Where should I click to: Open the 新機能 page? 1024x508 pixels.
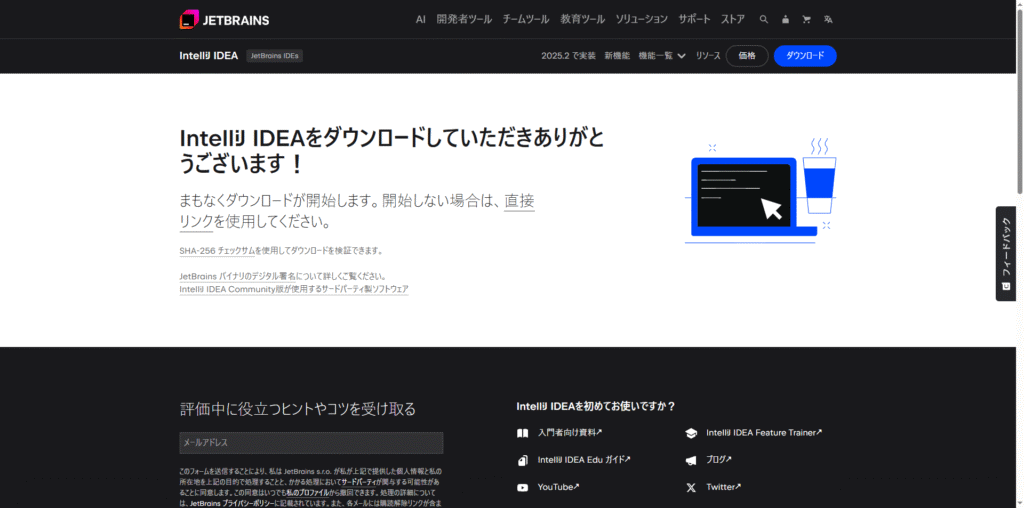[617, 56]
